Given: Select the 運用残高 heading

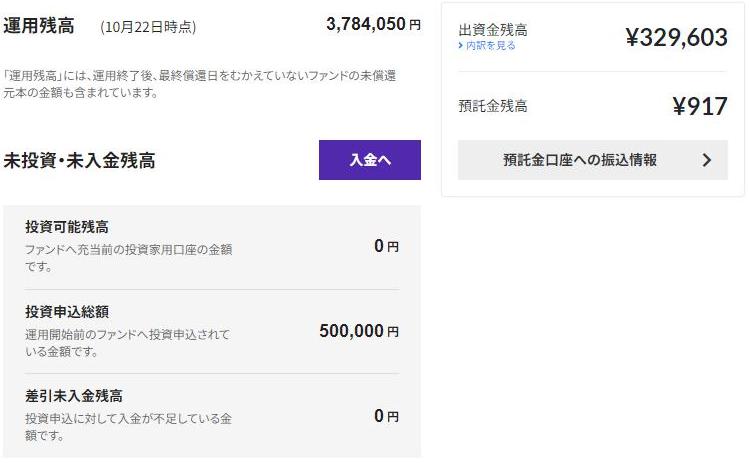Looking at the screenshot, I should (x=39, y=26).
